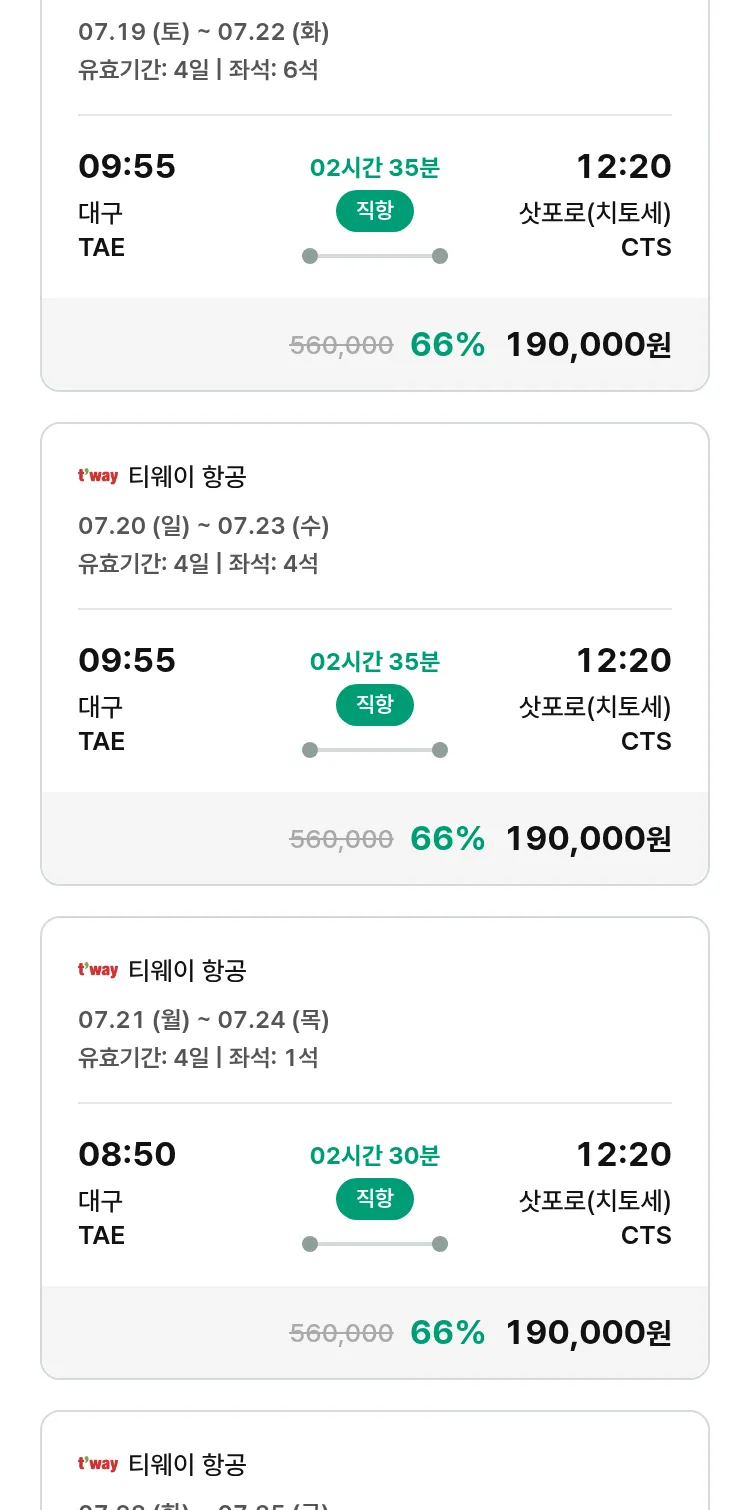The height and width of the screenshot is (1510, 750).
Task: Tap the t'way logo on the bottom-most card
Action: [x=98, y=1464]
